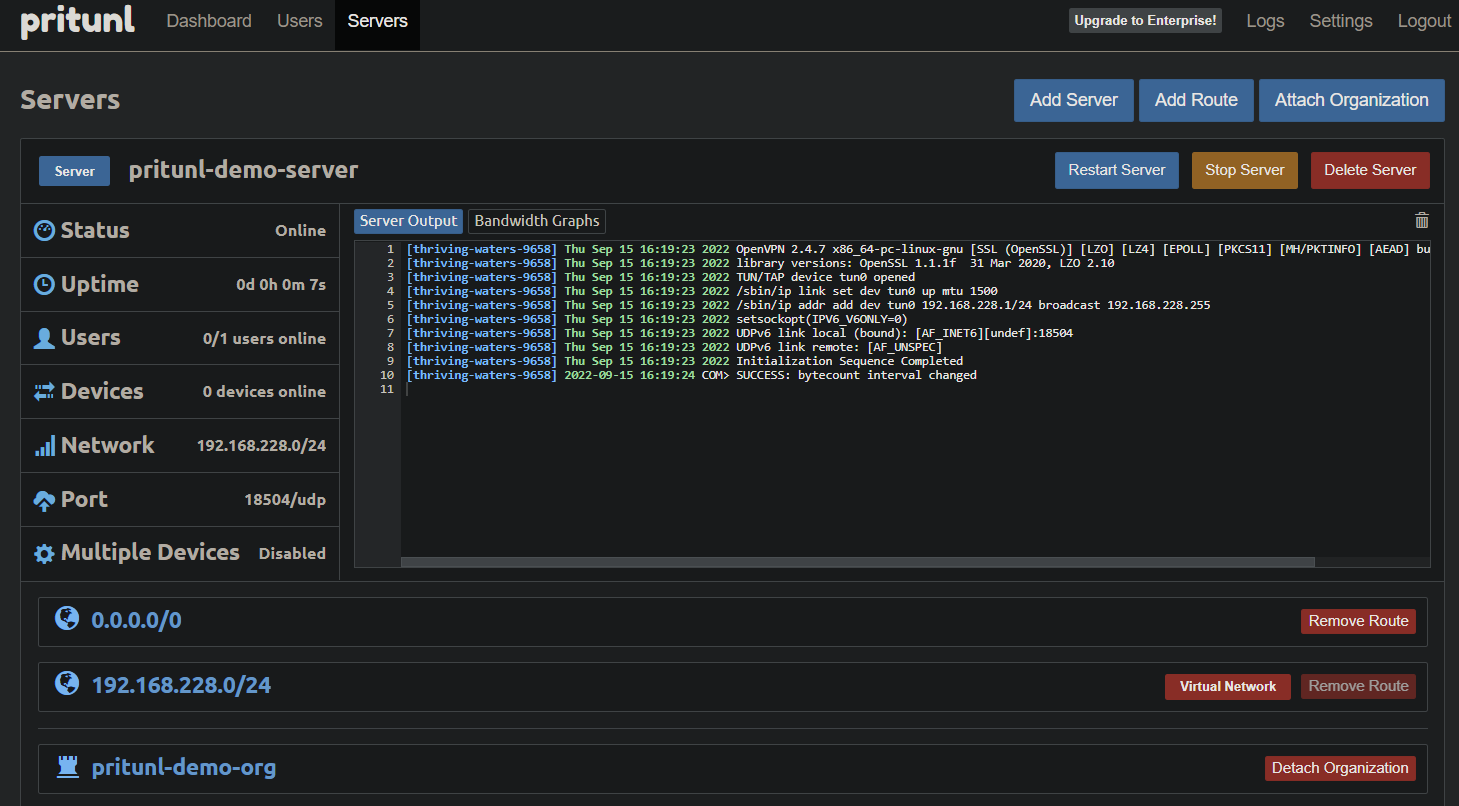Click Upgrade to Enterprise button
This screenshot has width=1459, height=806.
click(x=1145, y=21)
